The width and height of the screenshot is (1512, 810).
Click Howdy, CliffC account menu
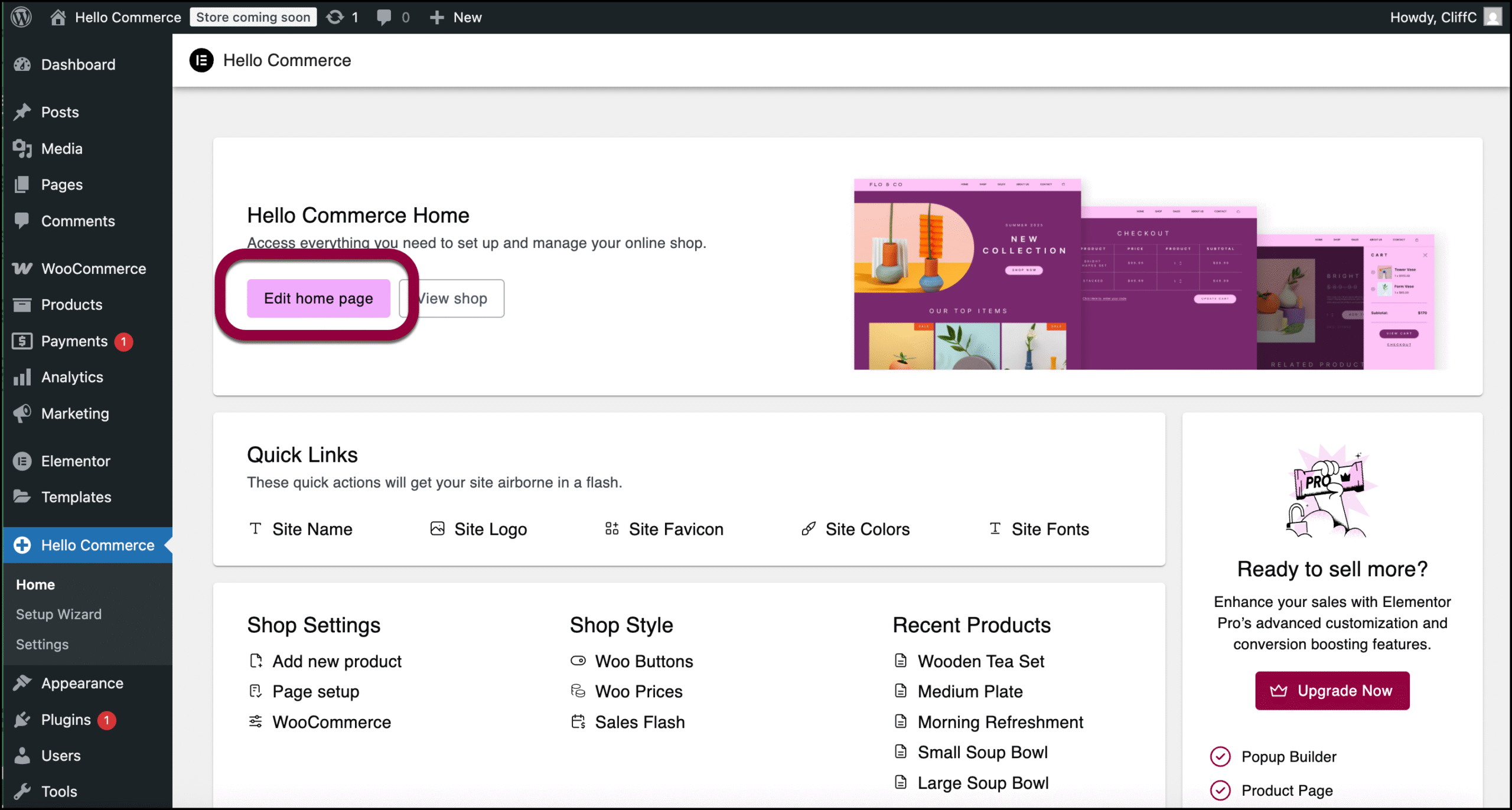point(1445,17)
